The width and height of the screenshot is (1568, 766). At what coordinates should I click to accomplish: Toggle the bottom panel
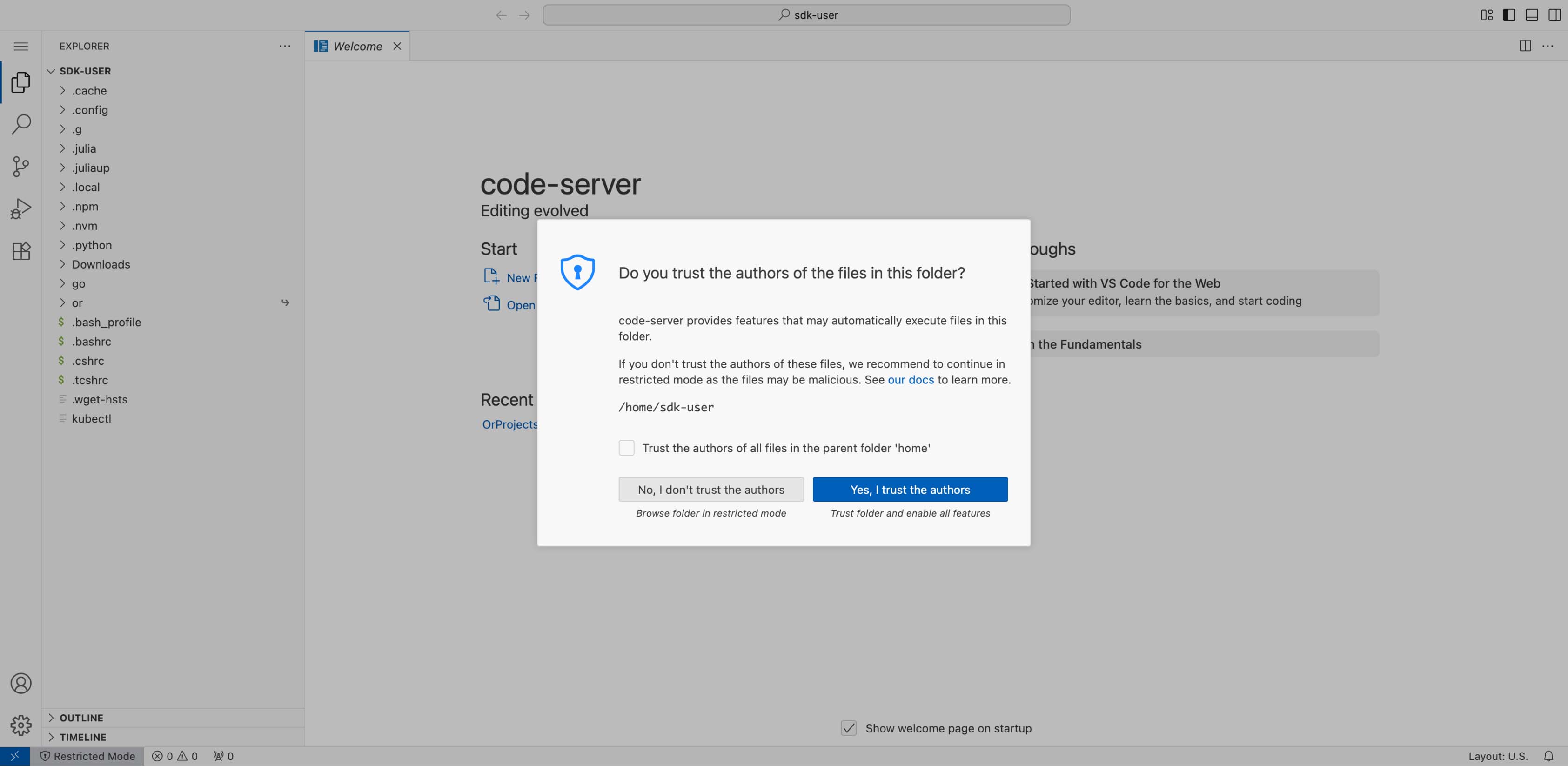tap(1532, 15)
